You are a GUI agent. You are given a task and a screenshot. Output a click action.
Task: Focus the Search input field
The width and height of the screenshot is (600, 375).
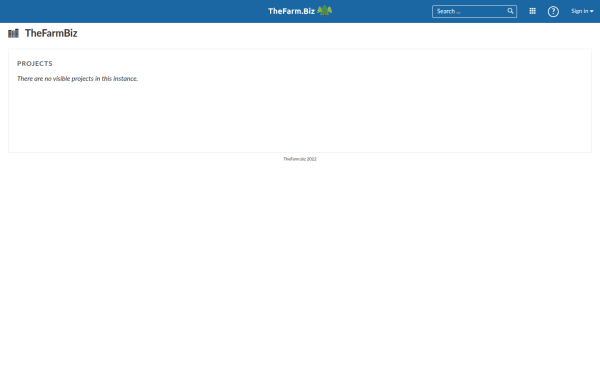click(474, 11)
